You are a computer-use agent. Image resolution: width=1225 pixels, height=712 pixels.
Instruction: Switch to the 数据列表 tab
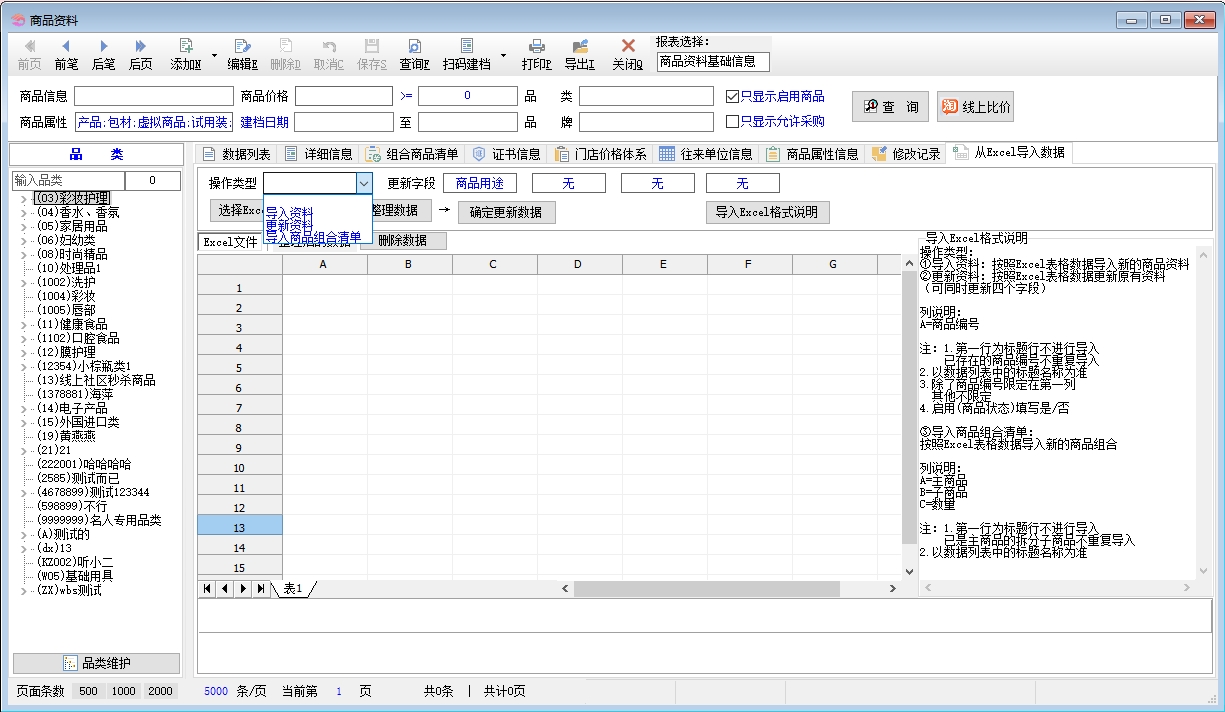point(236,154)
